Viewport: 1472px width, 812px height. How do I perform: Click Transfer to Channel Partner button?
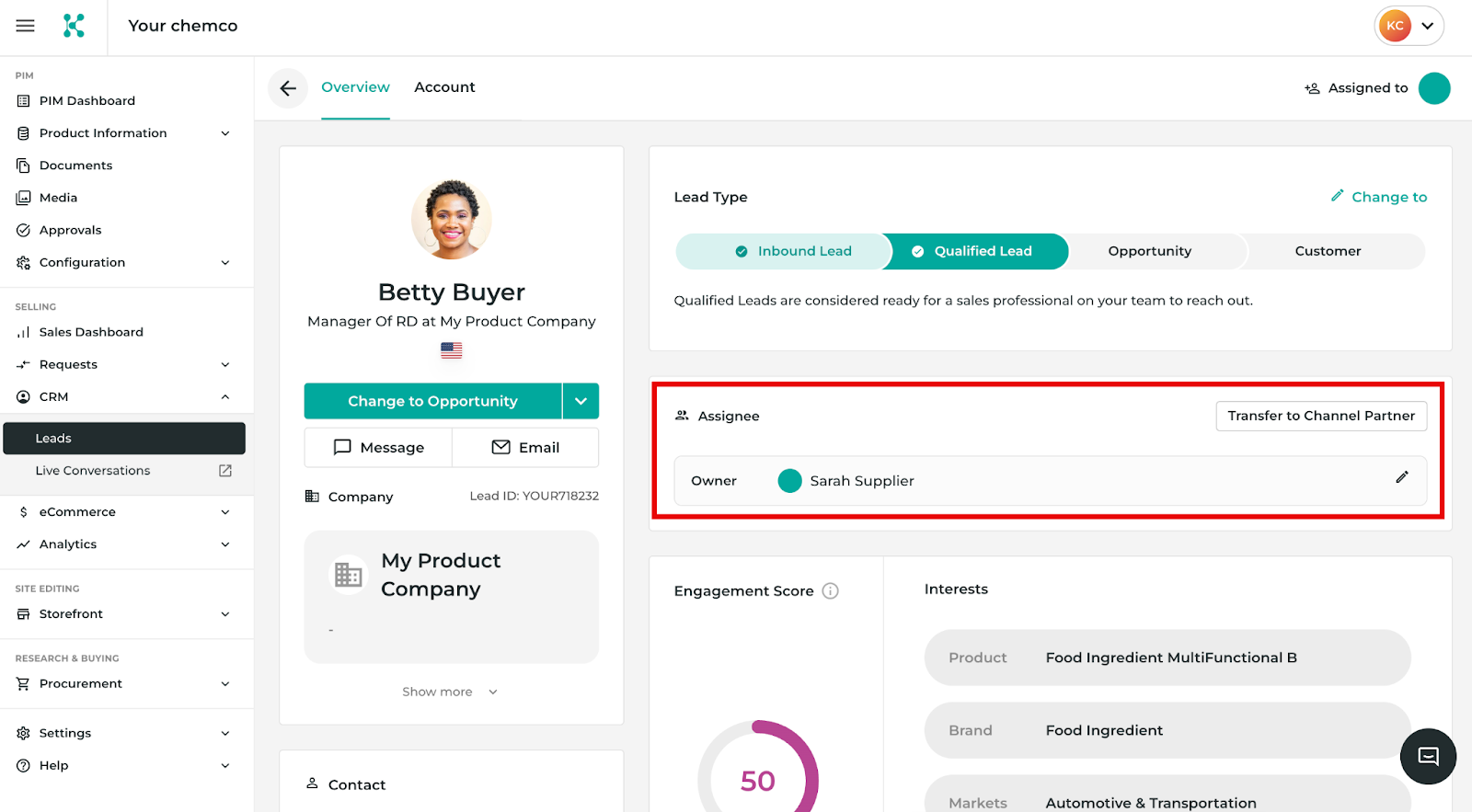click(x=1320, y=416)
